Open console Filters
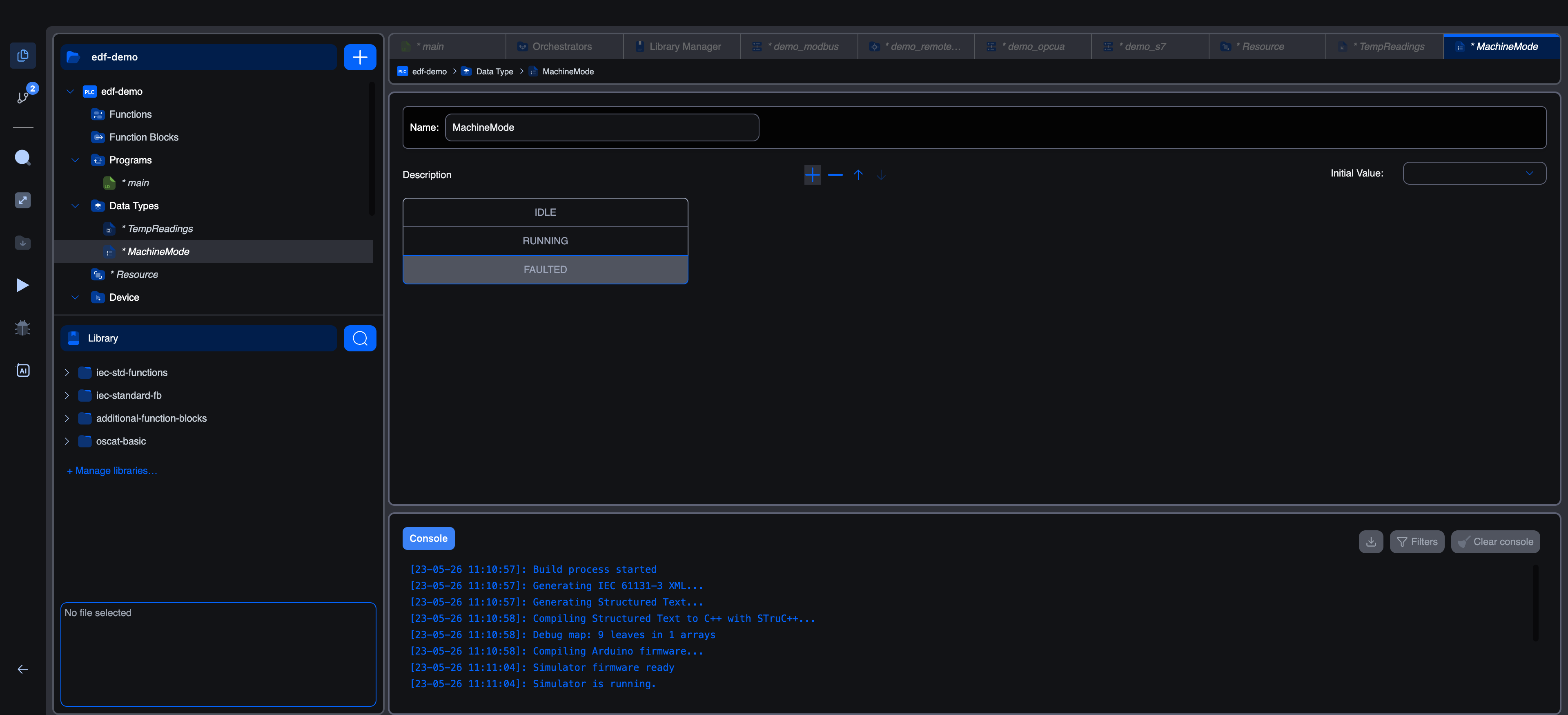This screenshot has width=1568, height=715. coord(1417,541)
